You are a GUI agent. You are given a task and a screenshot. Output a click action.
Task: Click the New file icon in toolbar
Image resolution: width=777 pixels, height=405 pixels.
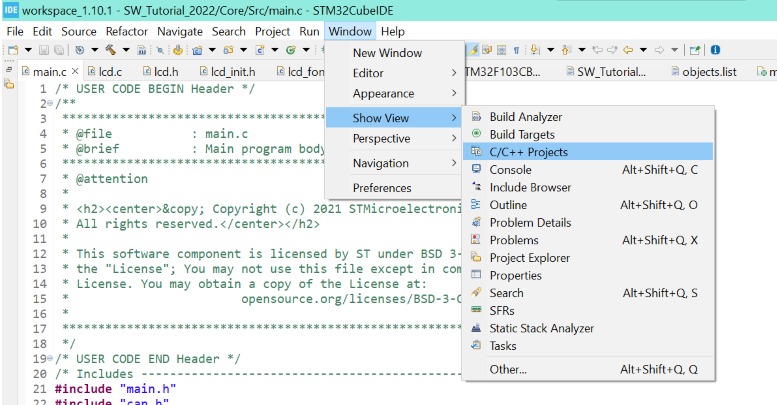coord(13,50)
